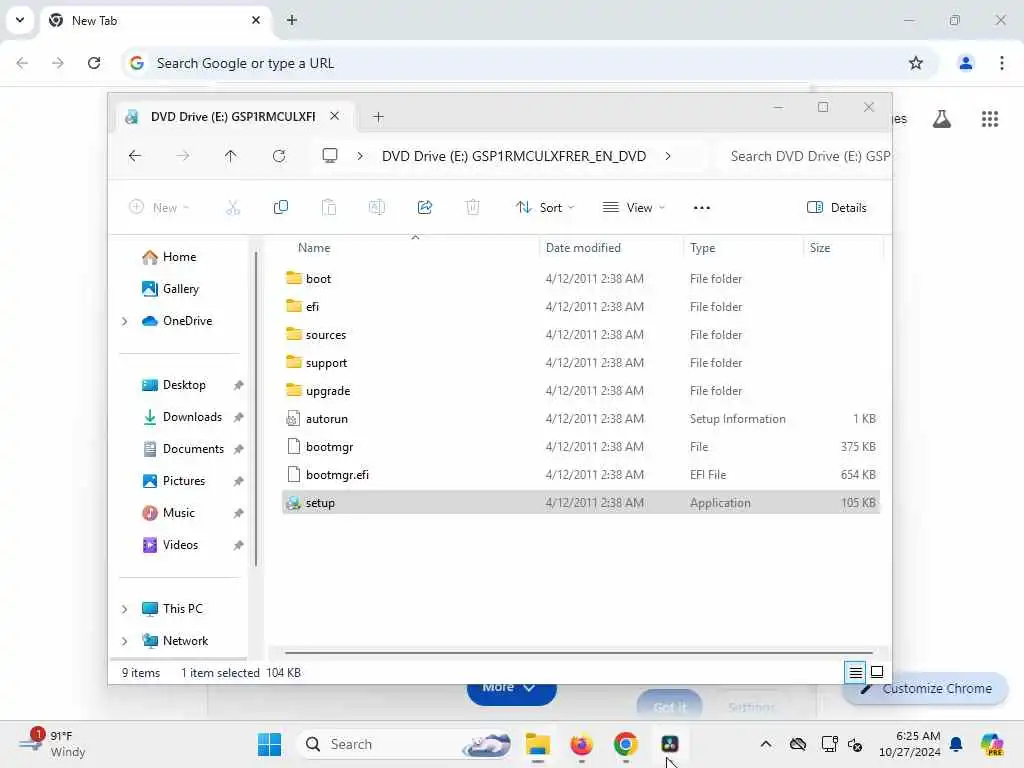Select the efi folder
Screen dimensions: 1024x768
[x=581, y=307]
